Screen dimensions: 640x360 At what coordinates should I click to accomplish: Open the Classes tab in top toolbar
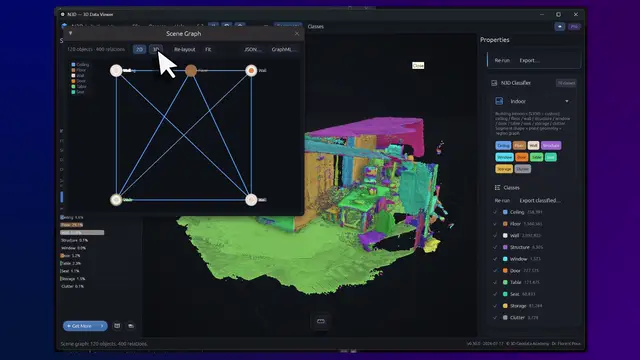[x=316, y=27]
